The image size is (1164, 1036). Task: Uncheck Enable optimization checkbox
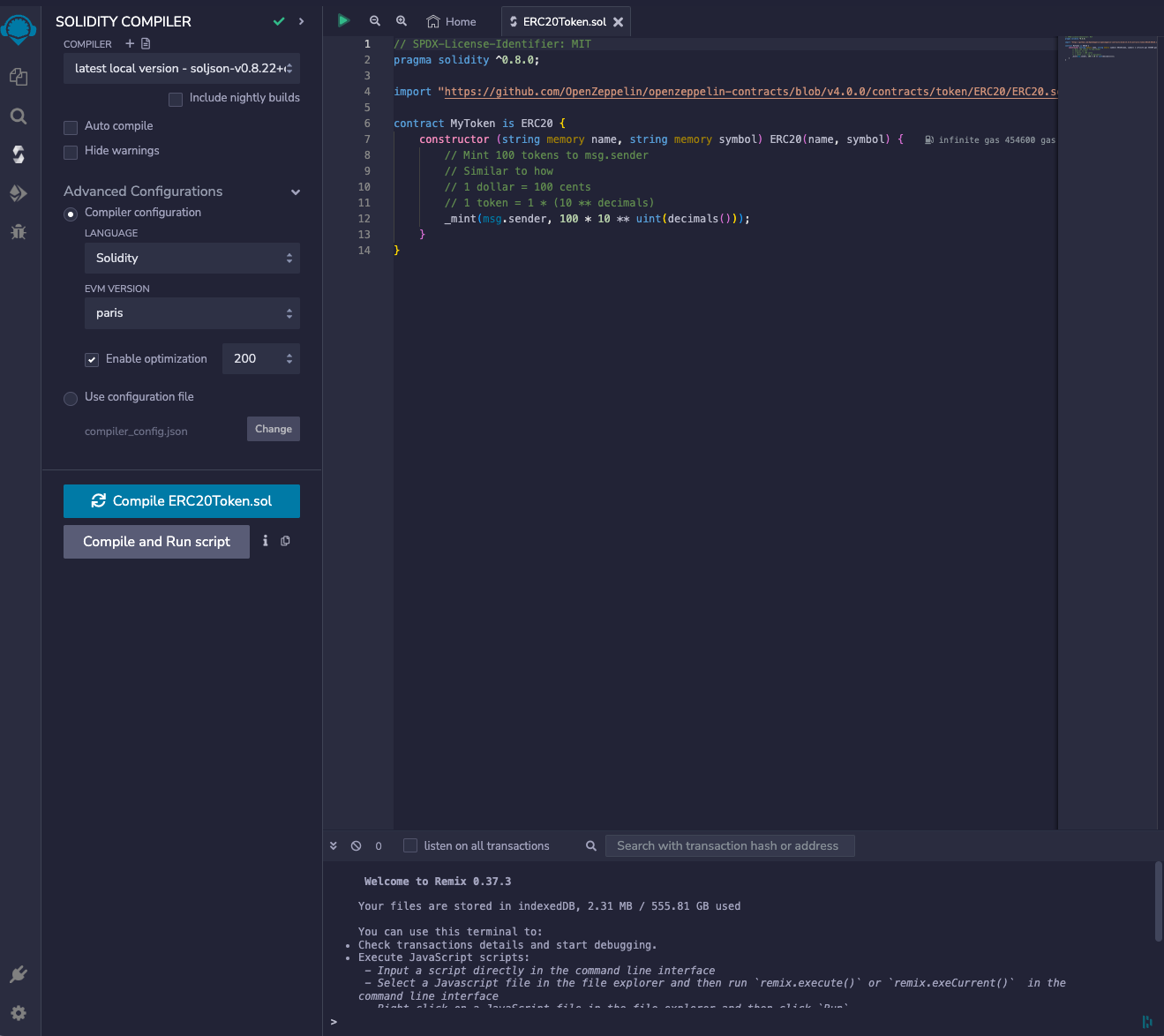(x=92, y=360)
